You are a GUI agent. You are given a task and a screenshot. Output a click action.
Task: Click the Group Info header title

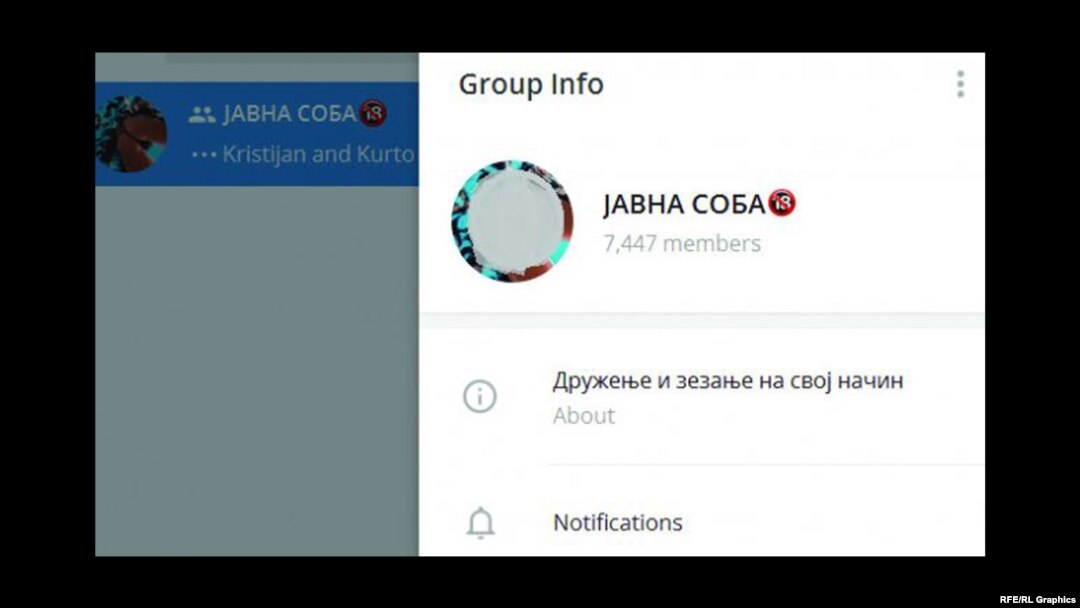[531, 84]
